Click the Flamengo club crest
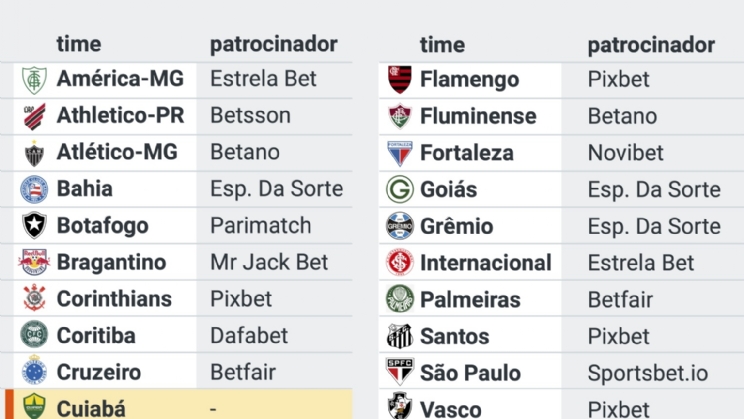744x419 pixels. (400, 79)
